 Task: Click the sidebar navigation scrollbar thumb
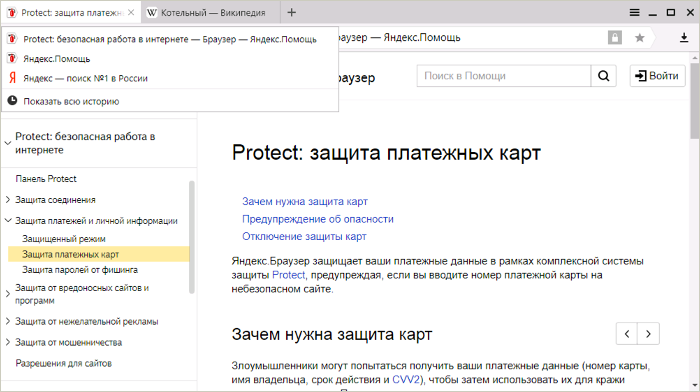192,237
